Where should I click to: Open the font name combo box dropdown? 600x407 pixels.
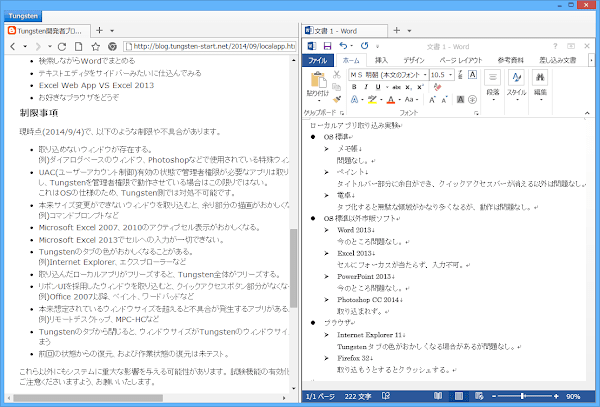pyautogui.click(x=425, y=75)
